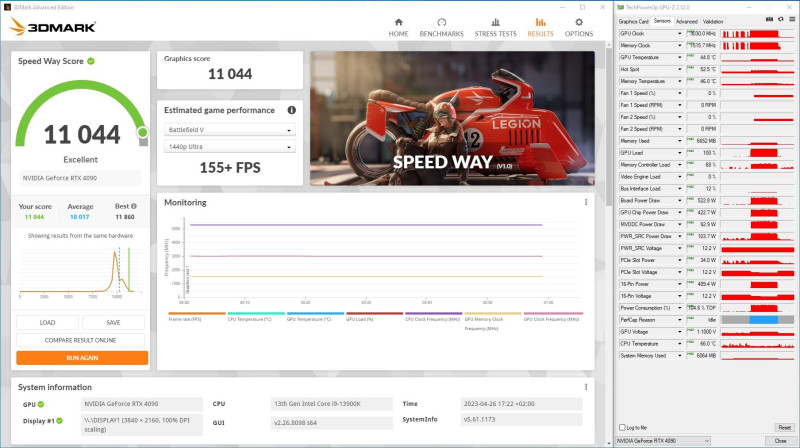
Task: Open the NVIDIA GeForce RTX 4090 selector in GPU-Z
Action: [x=663, y=440]
